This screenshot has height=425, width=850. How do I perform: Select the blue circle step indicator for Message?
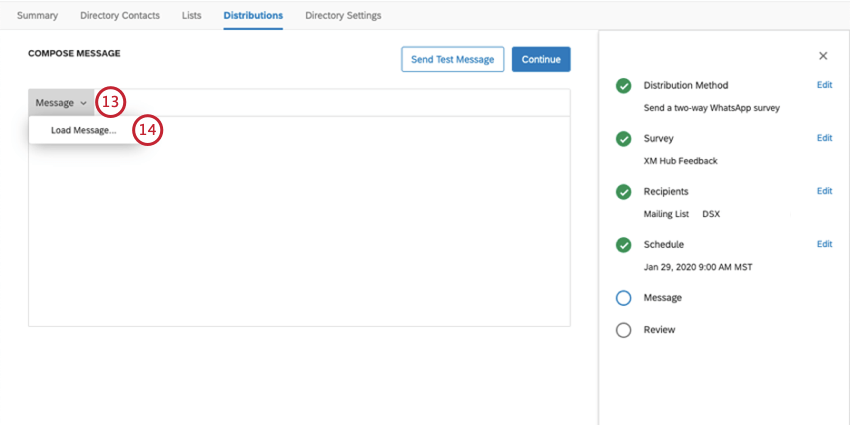pos(623,298)
